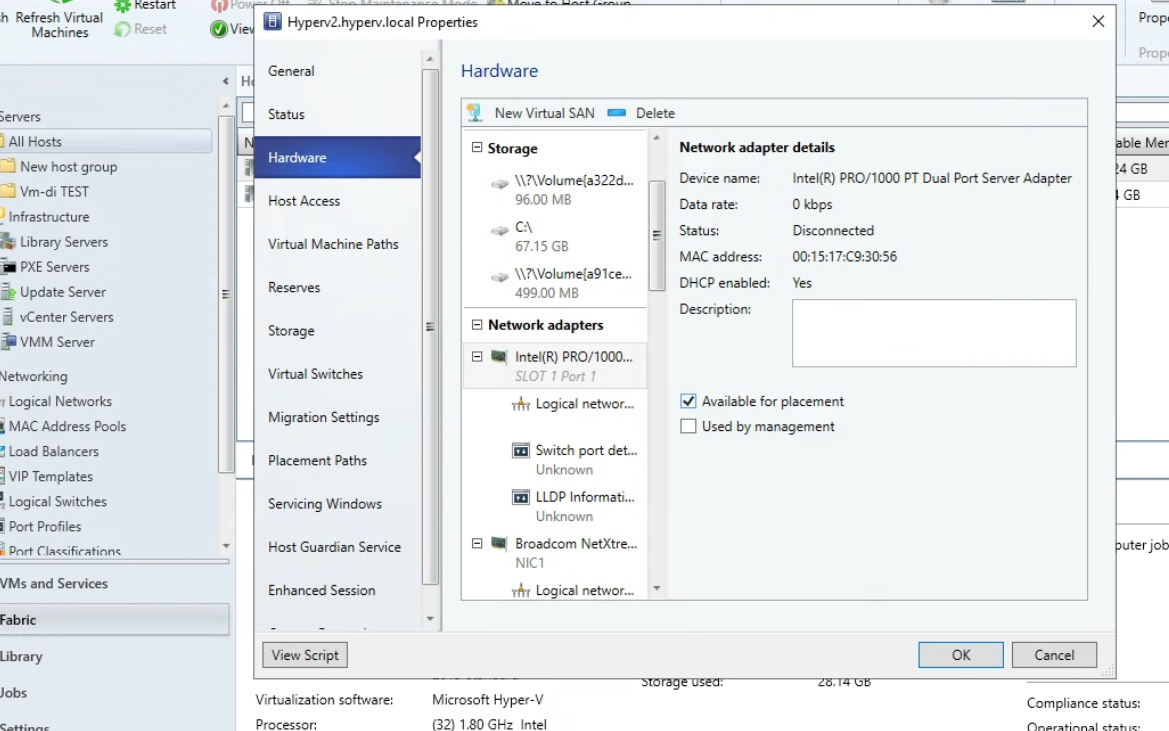The width and height of the screenshot is (1169, 731).
Task: Open the Fabric workspace
Action: click(114, 619)
